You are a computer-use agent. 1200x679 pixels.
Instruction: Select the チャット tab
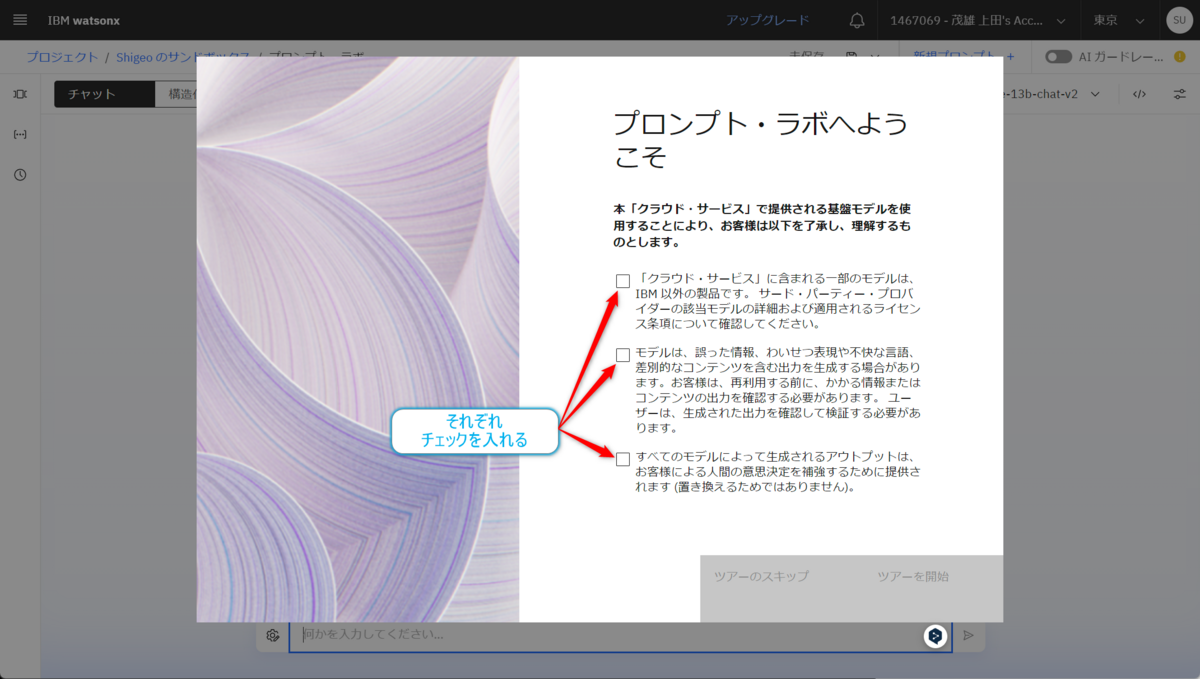click(x=104, y=94)
